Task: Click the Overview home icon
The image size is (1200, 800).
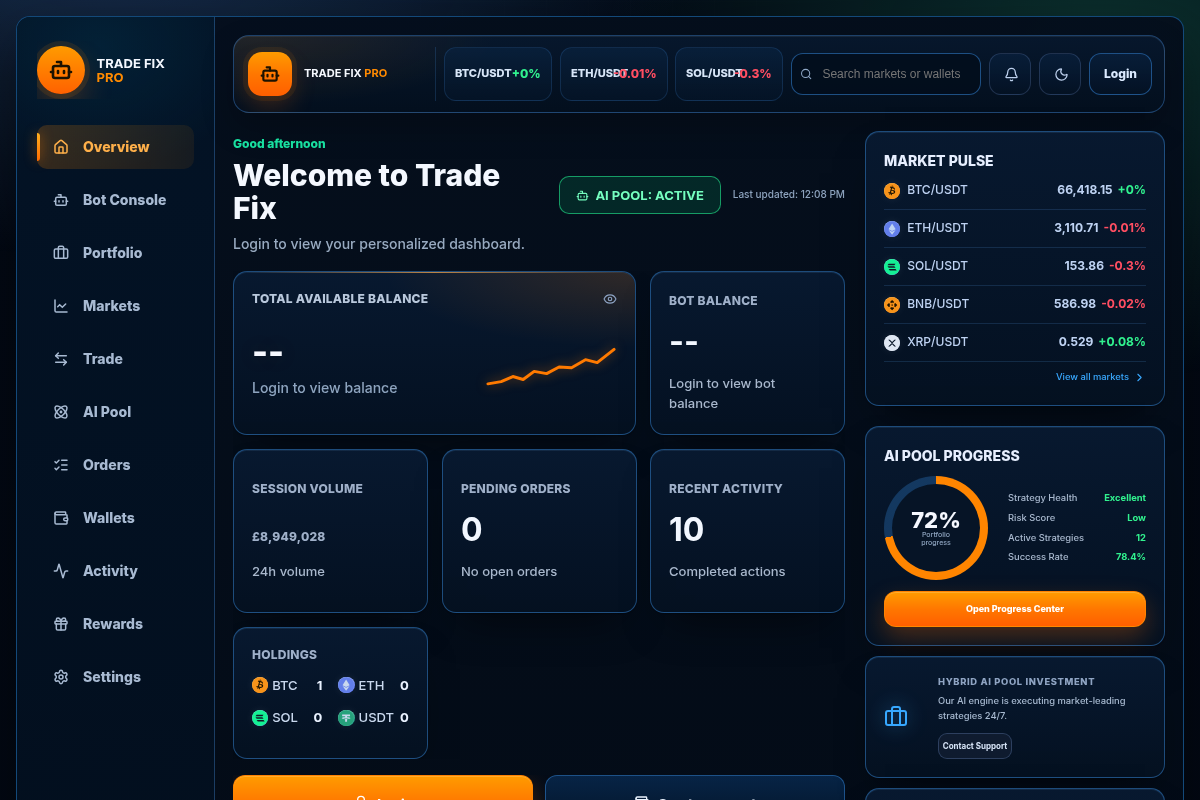Action: point(61,147)
